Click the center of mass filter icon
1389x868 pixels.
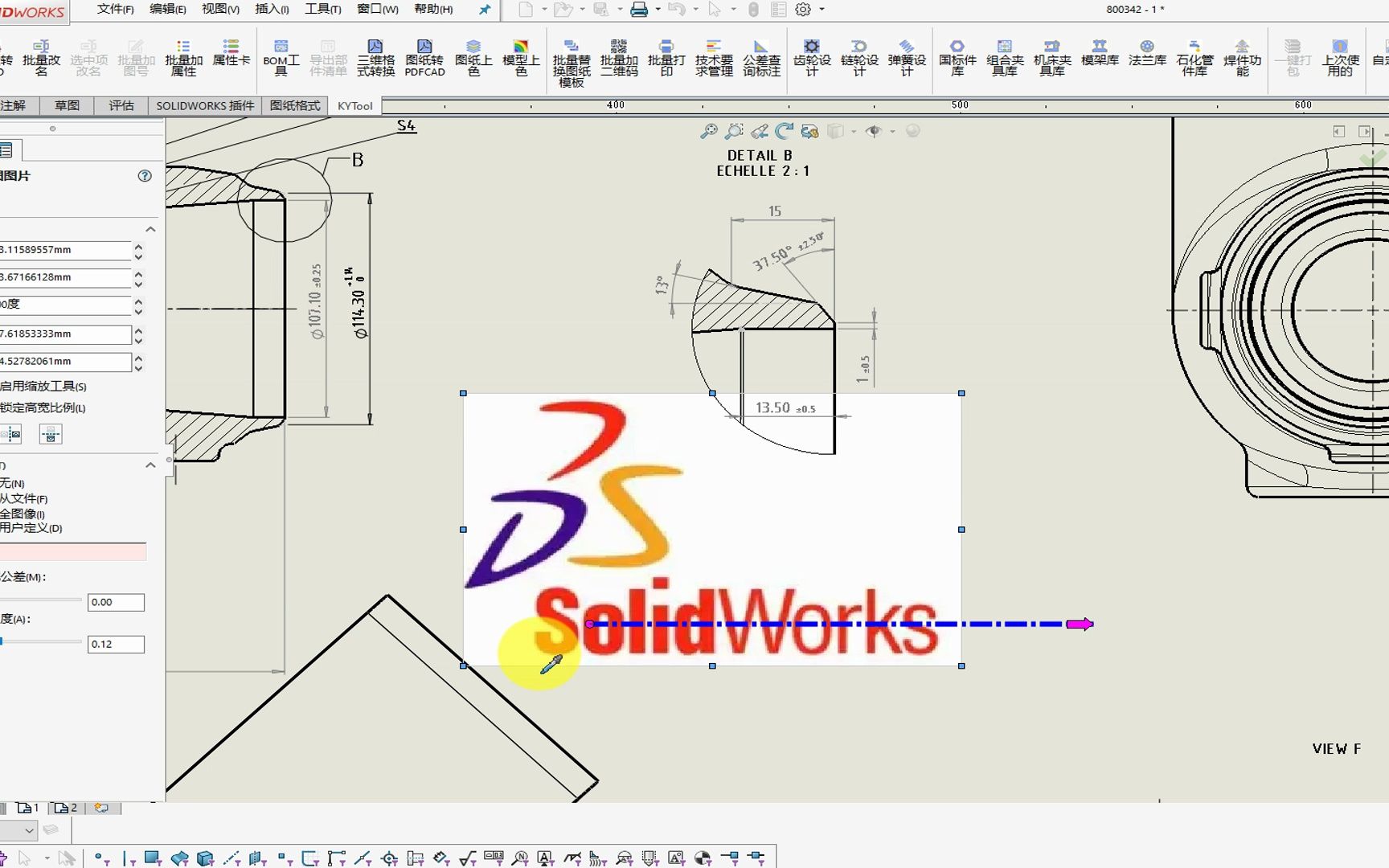pos(703,858)
